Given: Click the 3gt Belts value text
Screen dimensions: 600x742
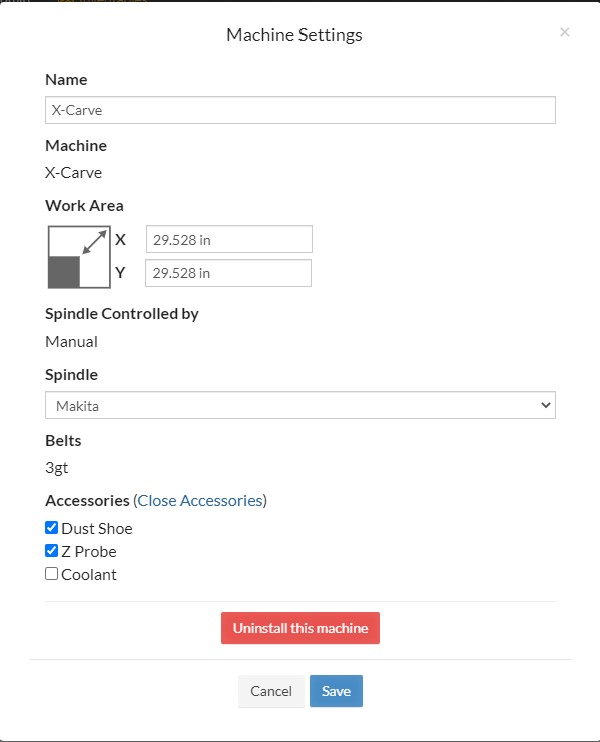Looking at the screenshot, I should tap(57, 467).
